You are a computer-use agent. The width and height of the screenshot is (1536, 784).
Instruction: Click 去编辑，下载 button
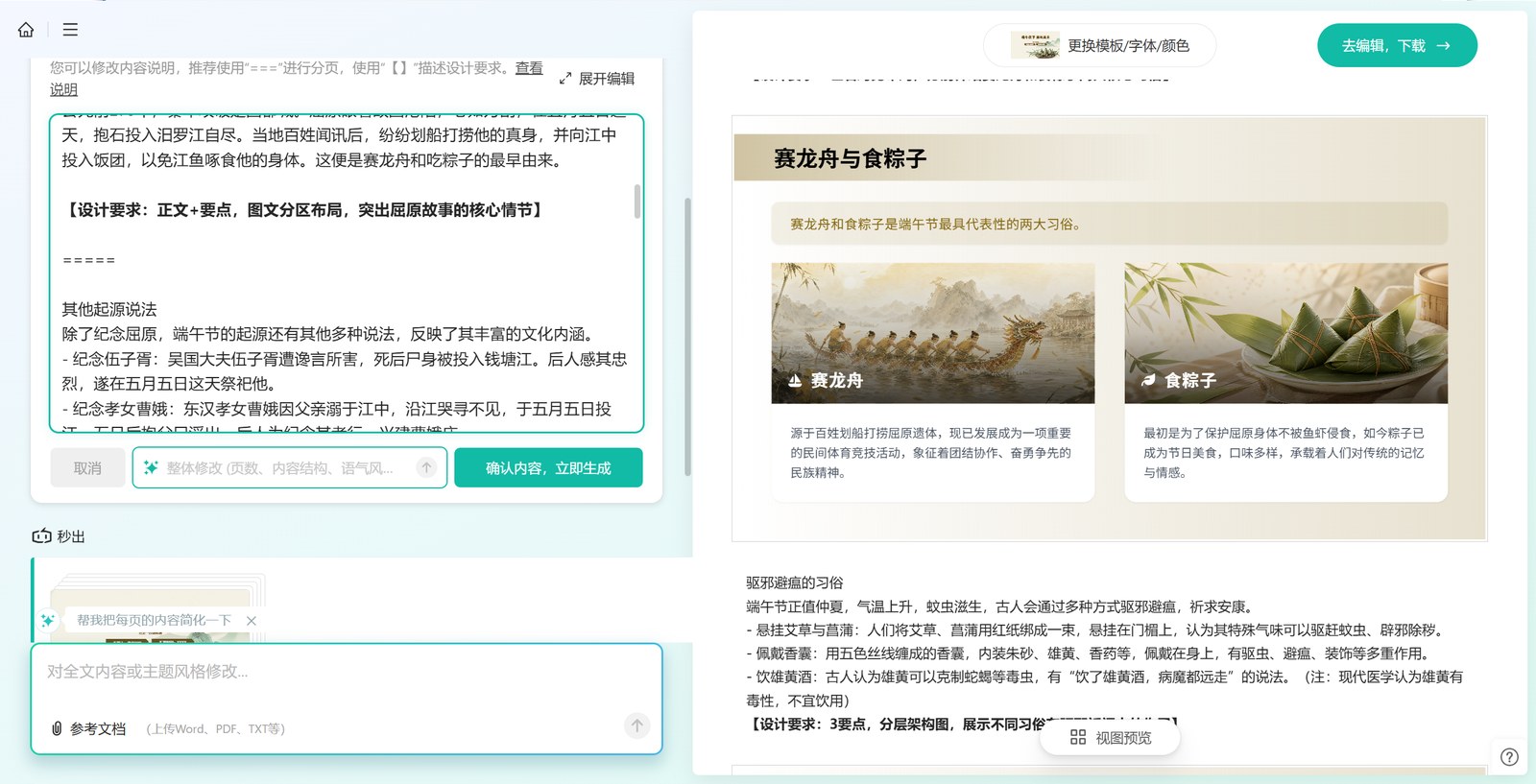(x=1397, y=45)
